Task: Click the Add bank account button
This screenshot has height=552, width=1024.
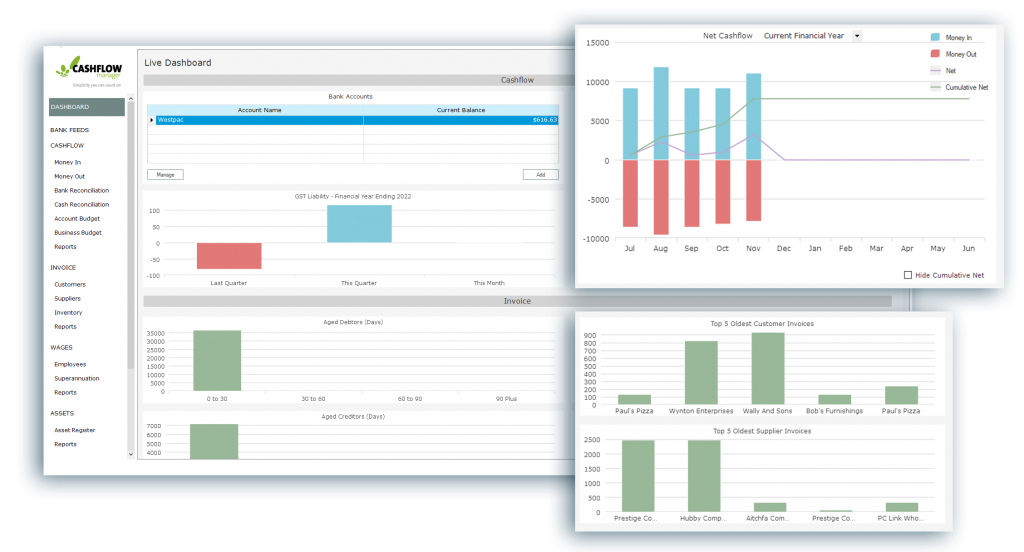Action: (x=541, y=174)
